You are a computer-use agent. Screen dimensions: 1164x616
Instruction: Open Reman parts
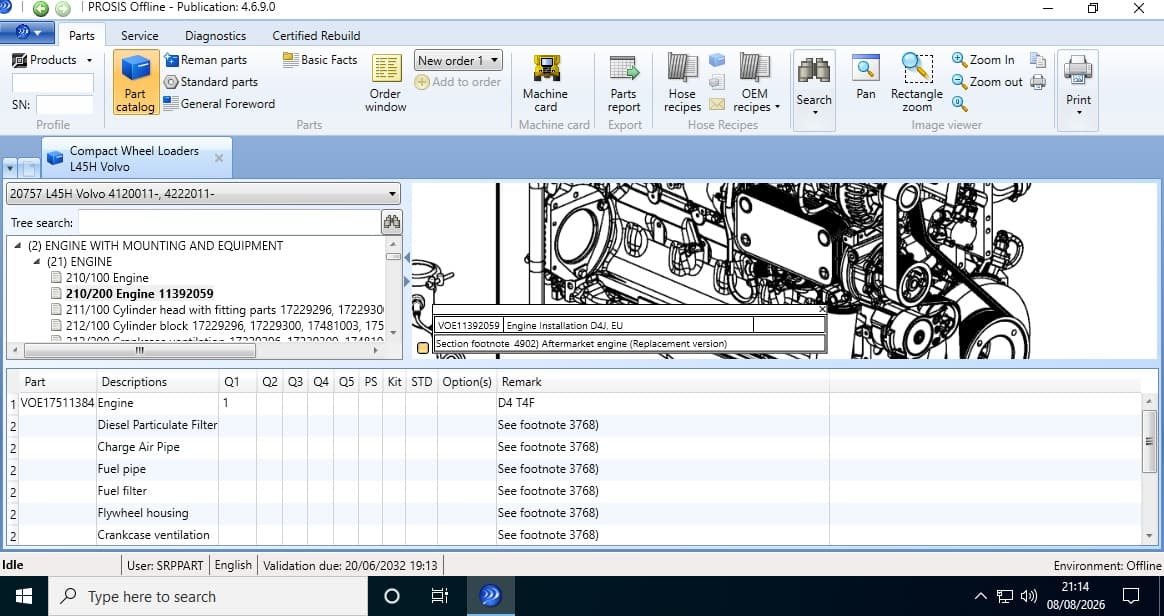point(206,60)
